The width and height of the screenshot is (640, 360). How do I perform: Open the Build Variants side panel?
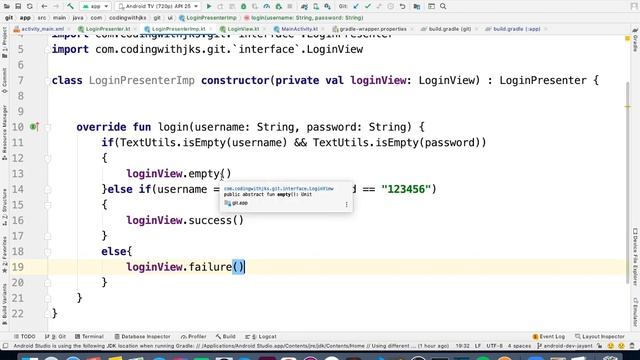click(4, 305)
